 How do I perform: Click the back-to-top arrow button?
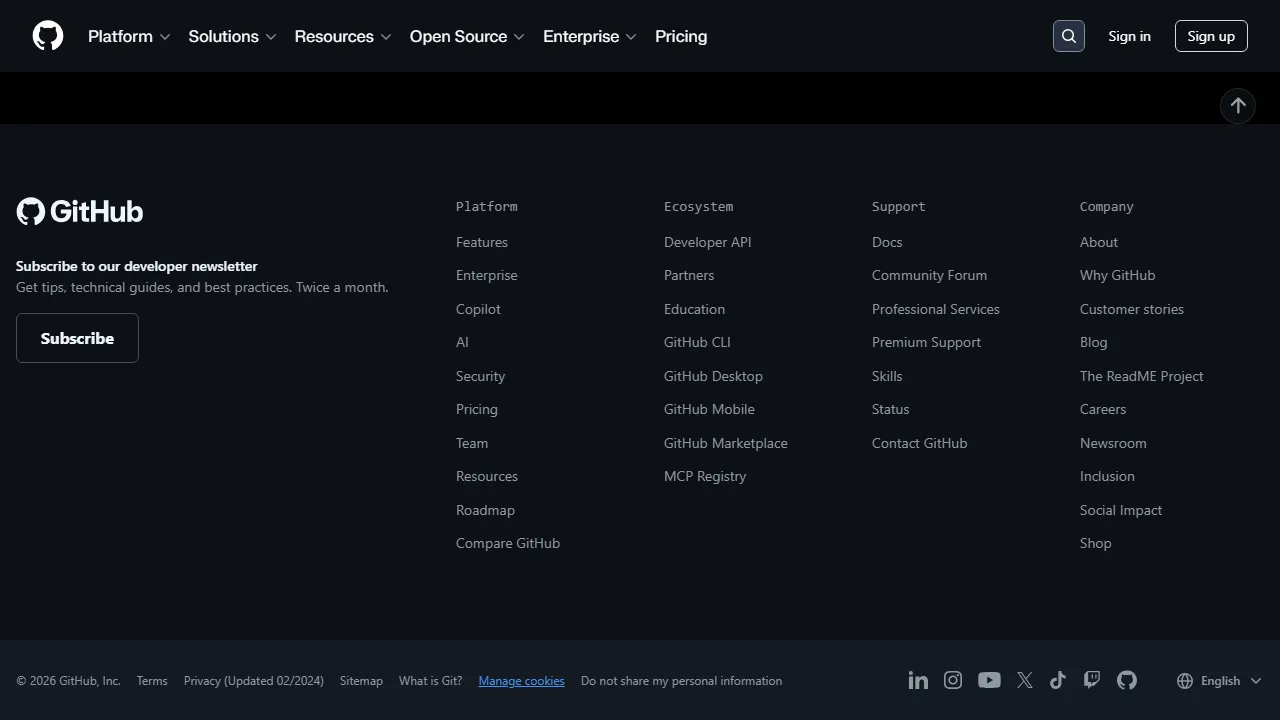click(x=1238, y=105)
